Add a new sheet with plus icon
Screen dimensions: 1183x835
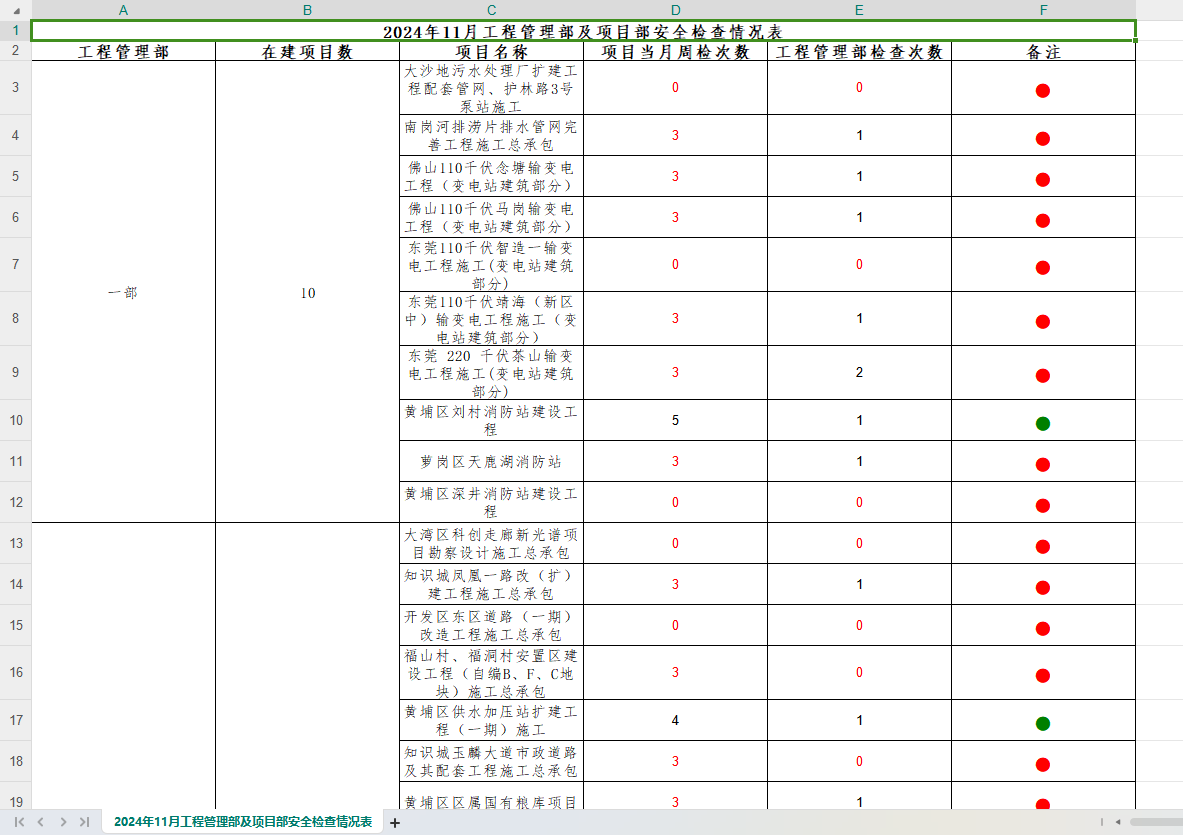395,823
